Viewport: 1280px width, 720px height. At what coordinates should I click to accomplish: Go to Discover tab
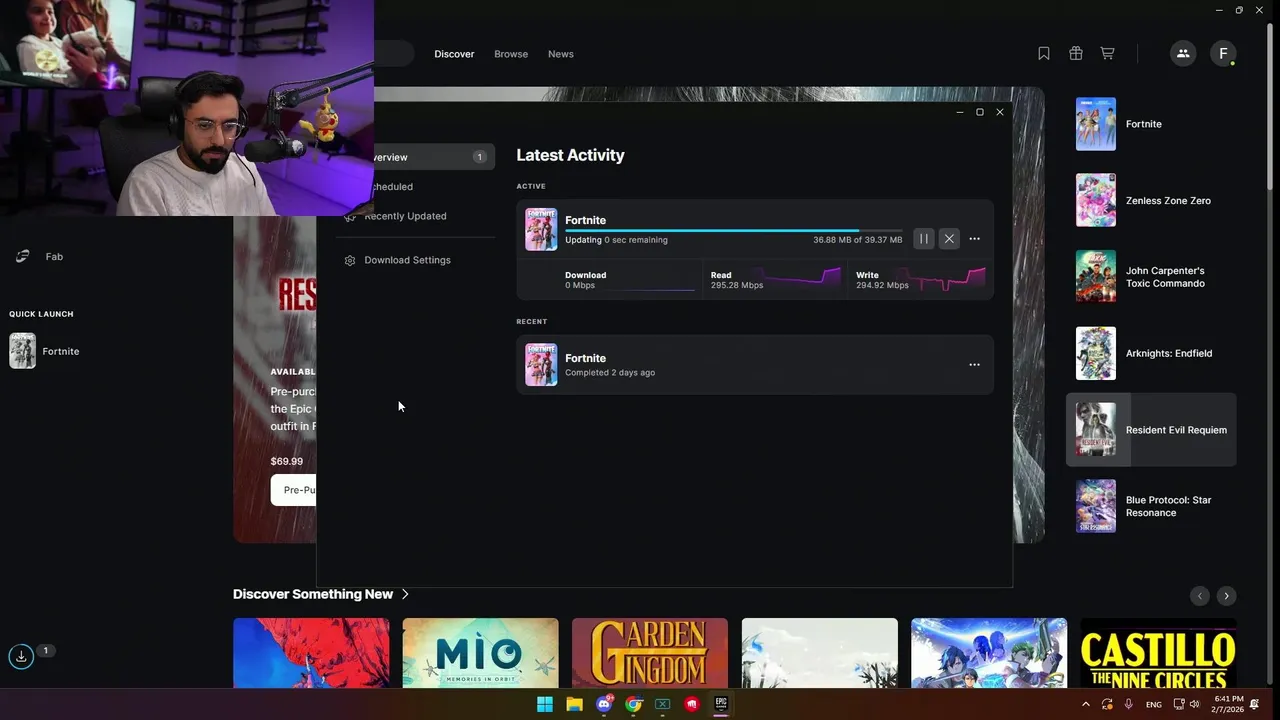click(454, 54)
